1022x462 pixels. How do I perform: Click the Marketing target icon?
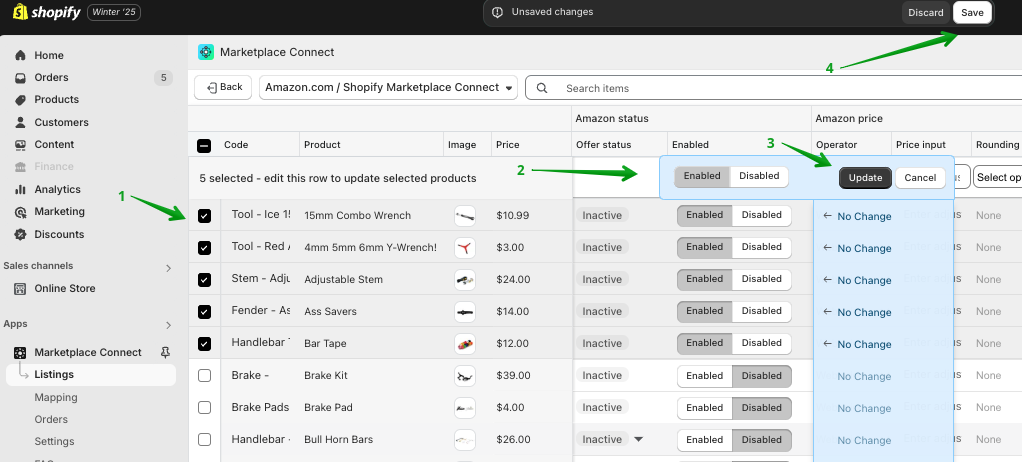(x=20, y=212)
